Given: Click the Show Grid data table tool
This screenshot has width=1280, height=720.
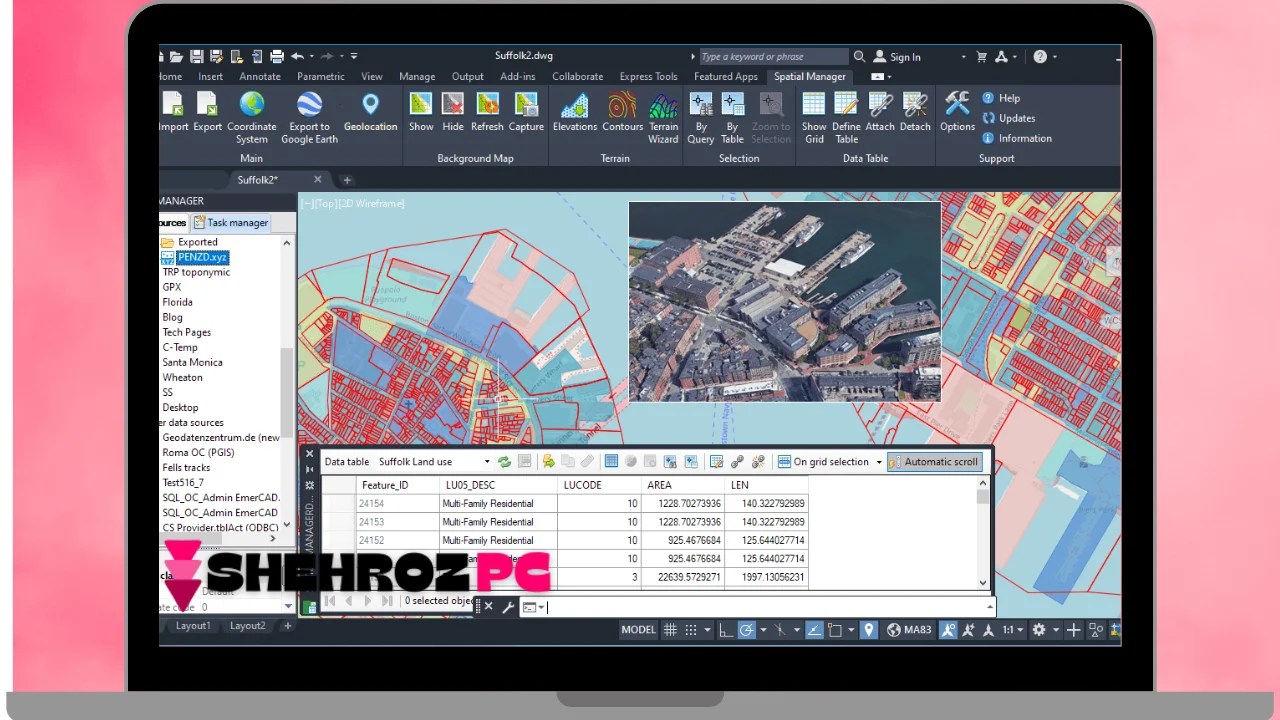Looking at the screenshot, I should coord(814,117).
